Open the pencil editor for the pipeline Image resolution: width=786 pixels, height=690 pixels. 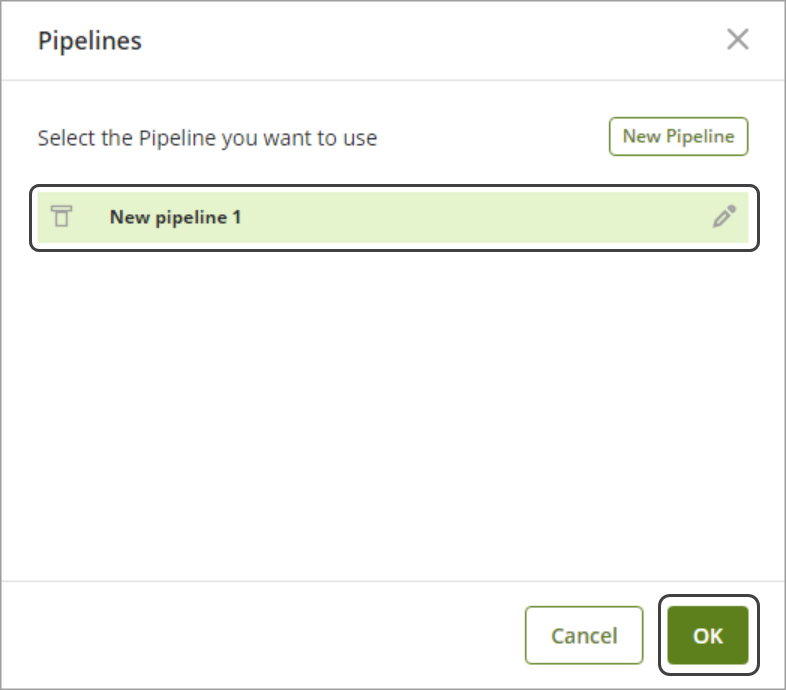[724, 217]
